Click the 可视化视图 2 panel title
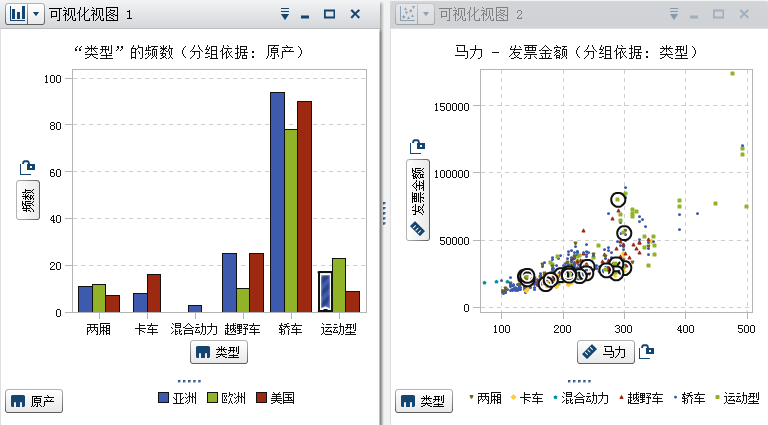Viewport: 768px width, 425px height. tap(480, 14)
